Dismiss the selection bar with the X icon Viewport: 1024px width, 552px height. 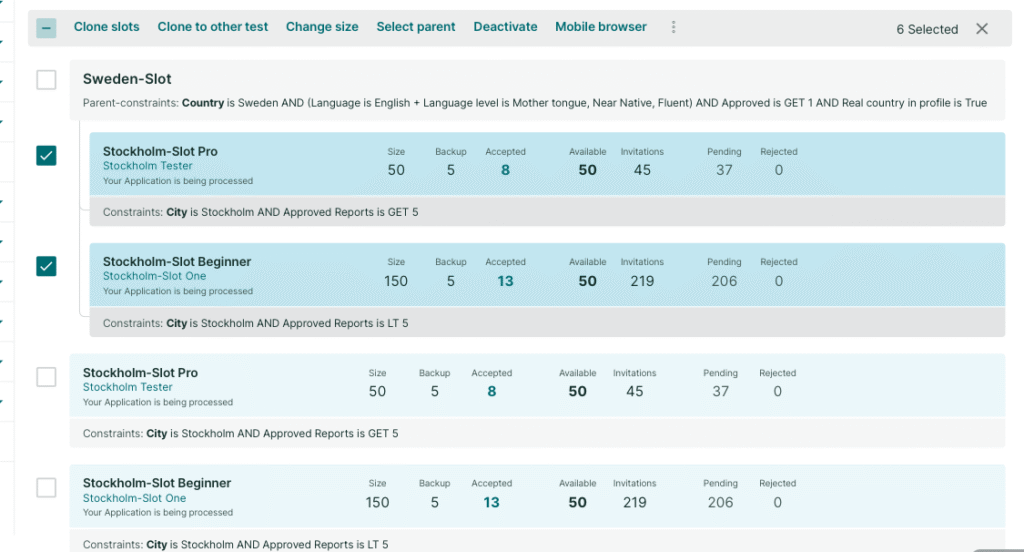pos(982,29)
